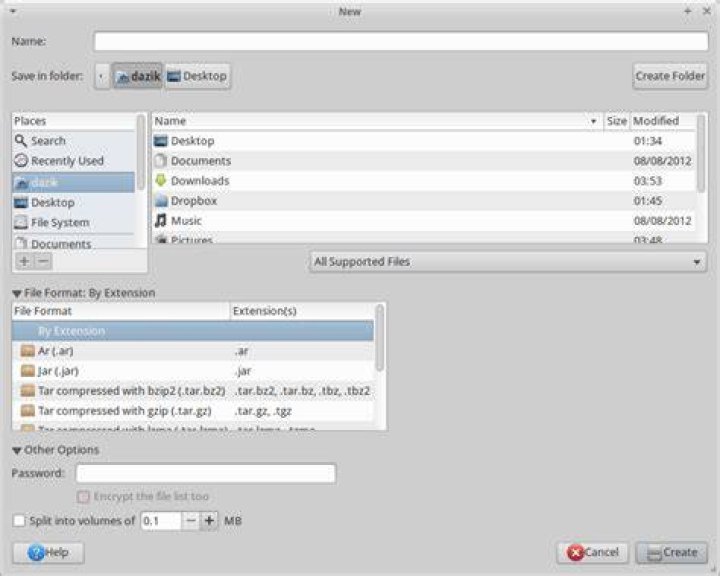Click the Search magnifier icon in Places
Screen dimensions: 720x576
(21, 140)
